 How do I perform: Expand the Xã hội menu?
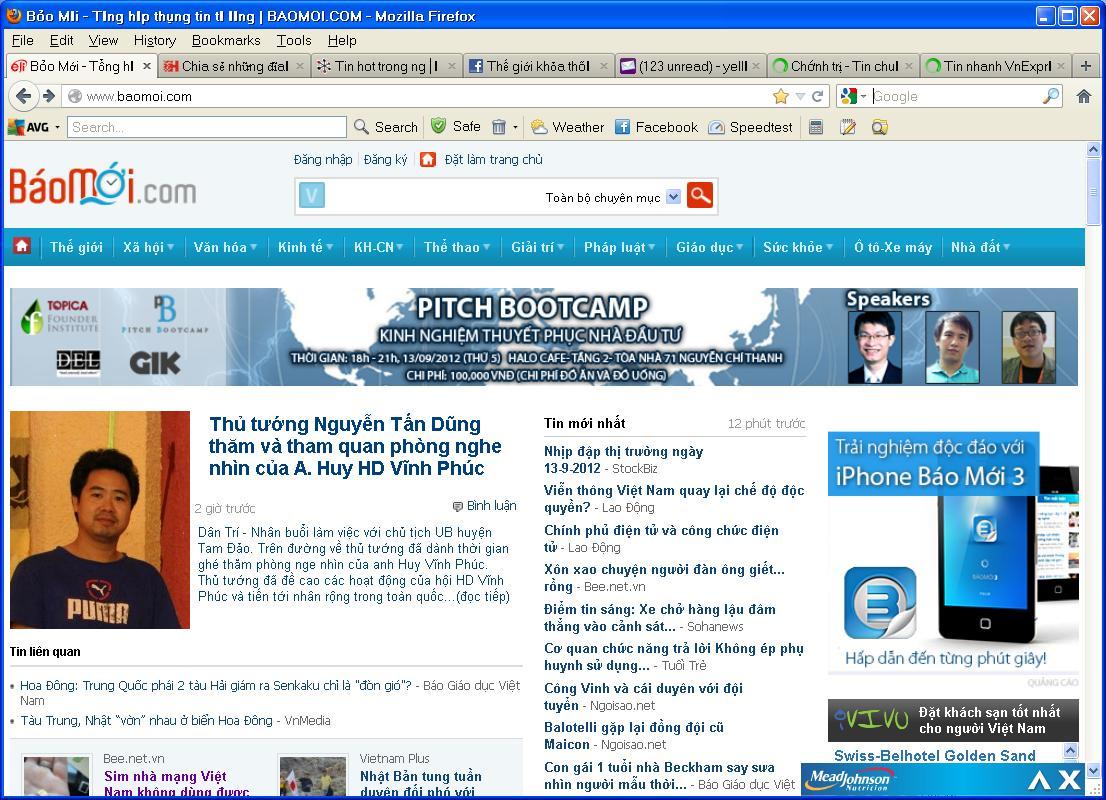148,247
